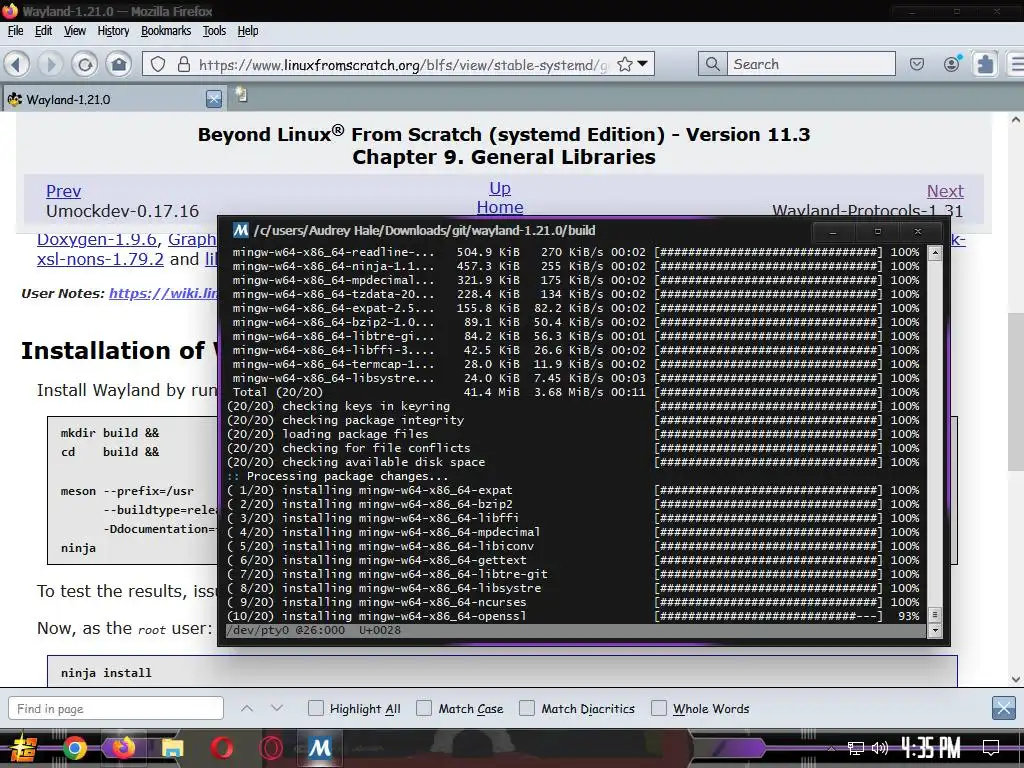Show site security padlock info
Image resolution: width=1024 pixels, height=768 pixels.
point(184,64)
